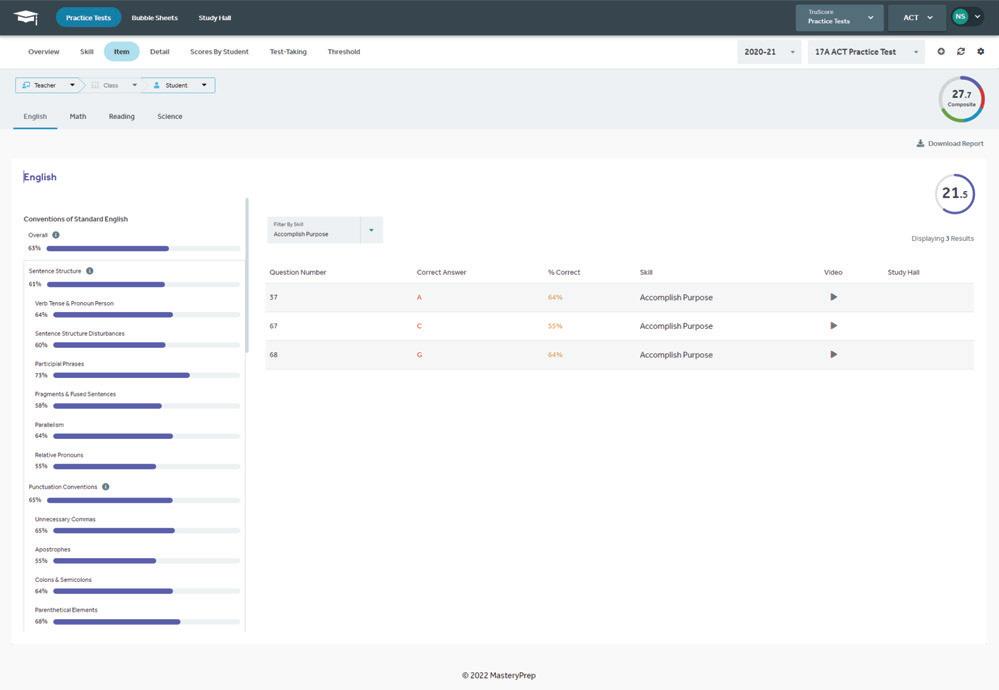The image size is (999, 690).
Task: Select the Item tab
Action: pyautogui.click(x=122, y=52)
